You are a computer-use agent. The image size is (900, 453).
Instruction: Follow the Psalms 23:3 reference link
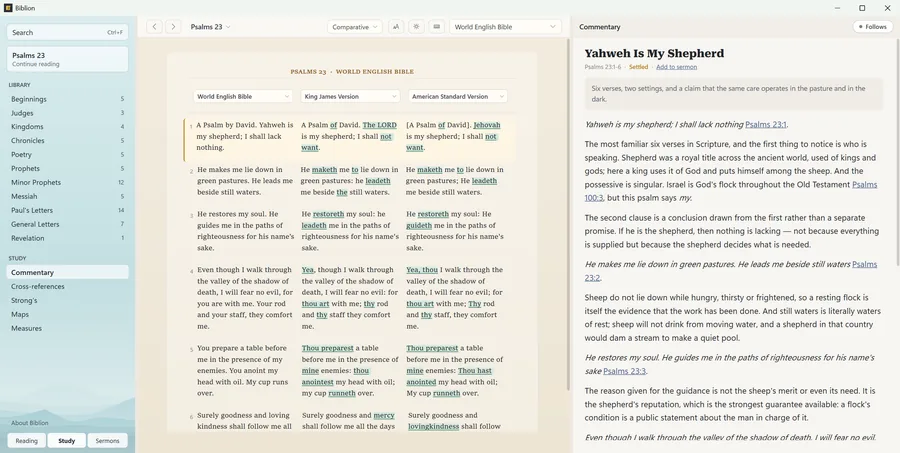pyautogui.click(x=624, y=371)
